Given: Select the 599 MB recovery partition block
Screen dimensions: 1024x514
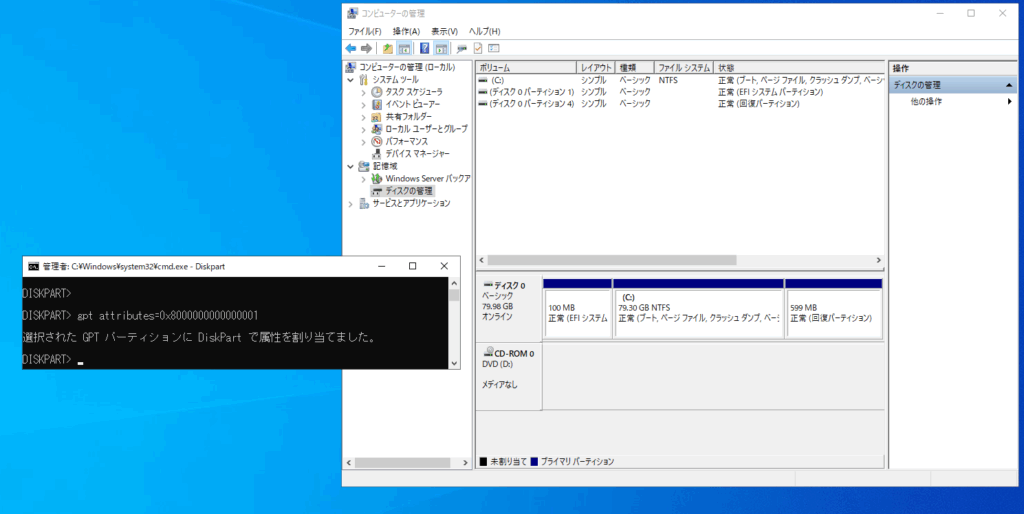Looking at the screenshot, I should [833, 313].
